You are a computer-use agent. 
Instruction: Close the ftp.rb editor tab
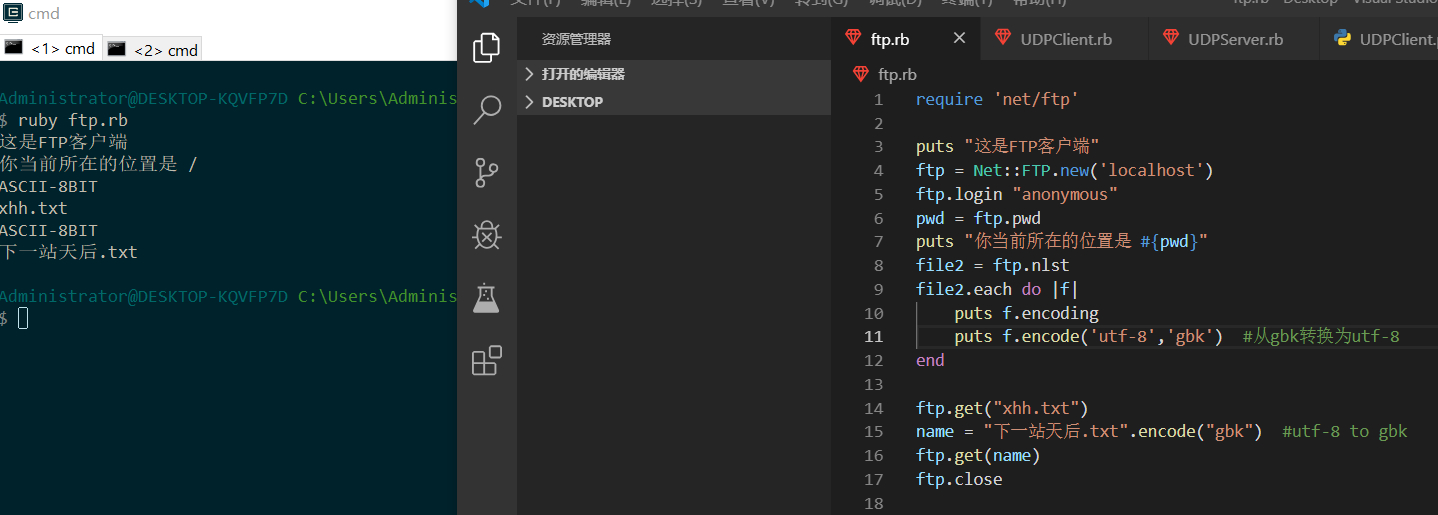click(x=959, y=38)
